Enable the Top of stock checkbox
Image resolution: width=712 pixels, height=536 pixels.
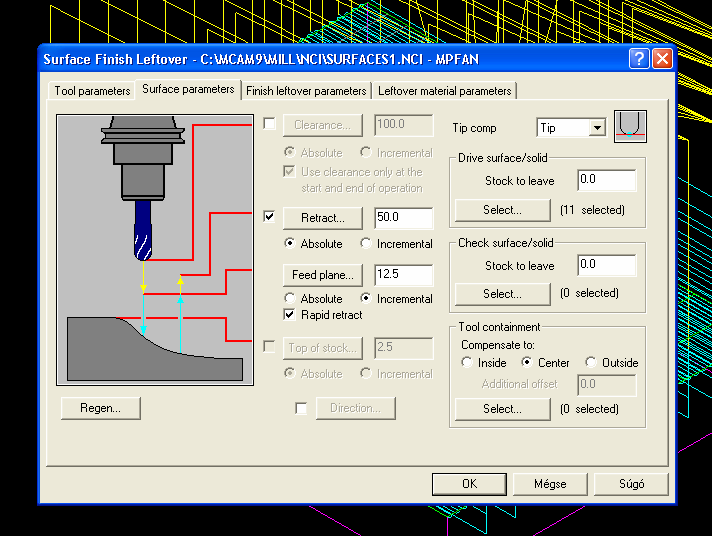pyautogui.click(x=269, y=347)
